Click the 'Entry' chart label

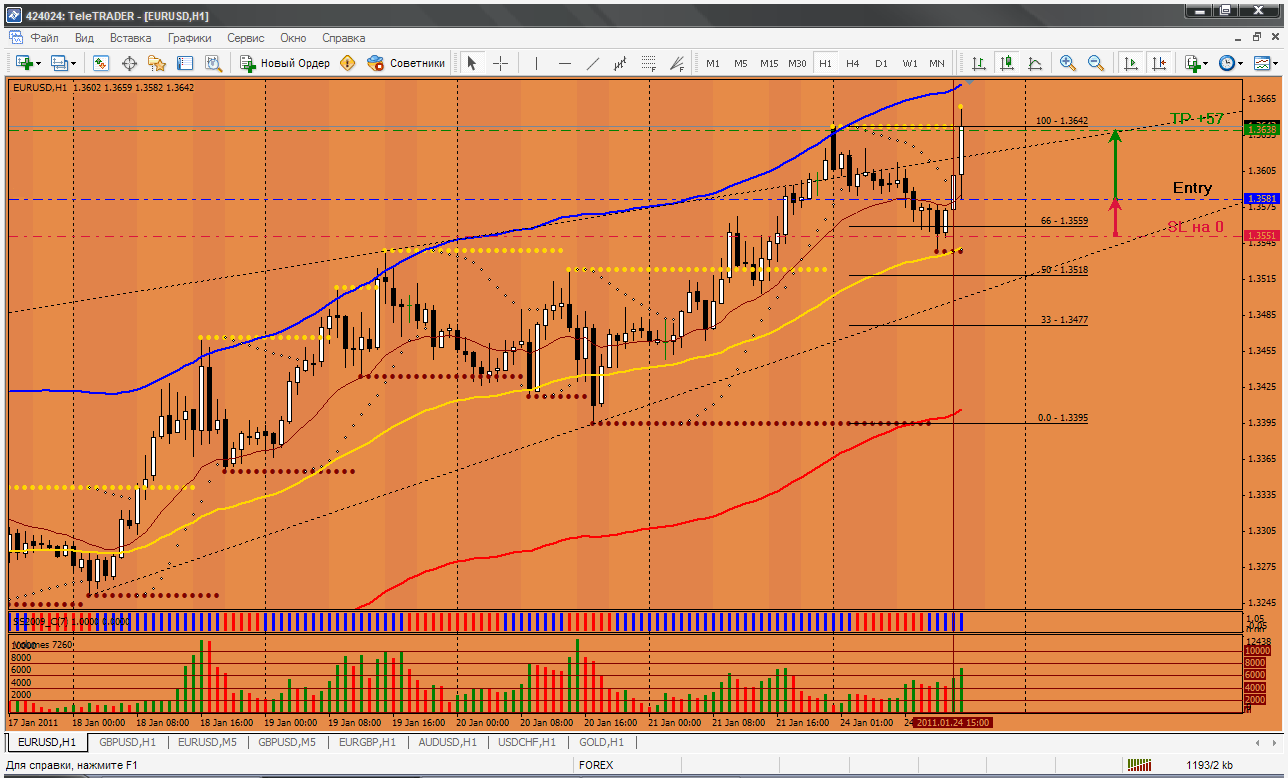pyautogui.click(x=1192, y=188)
